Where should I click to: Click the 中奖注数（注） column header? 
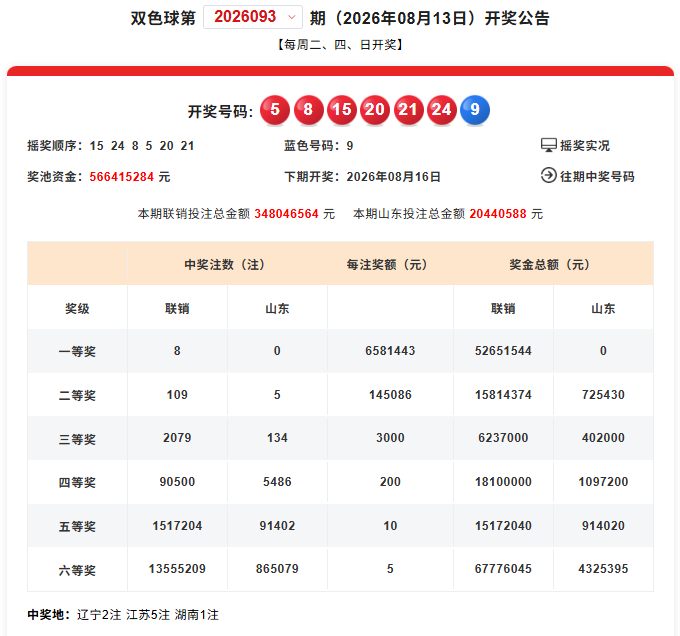pos(225,264)
